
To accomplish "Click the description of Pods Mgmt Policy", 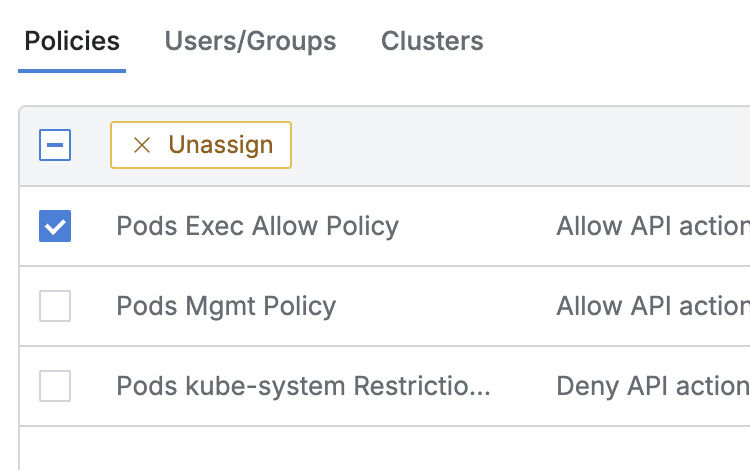I will [x=652, y=306].
